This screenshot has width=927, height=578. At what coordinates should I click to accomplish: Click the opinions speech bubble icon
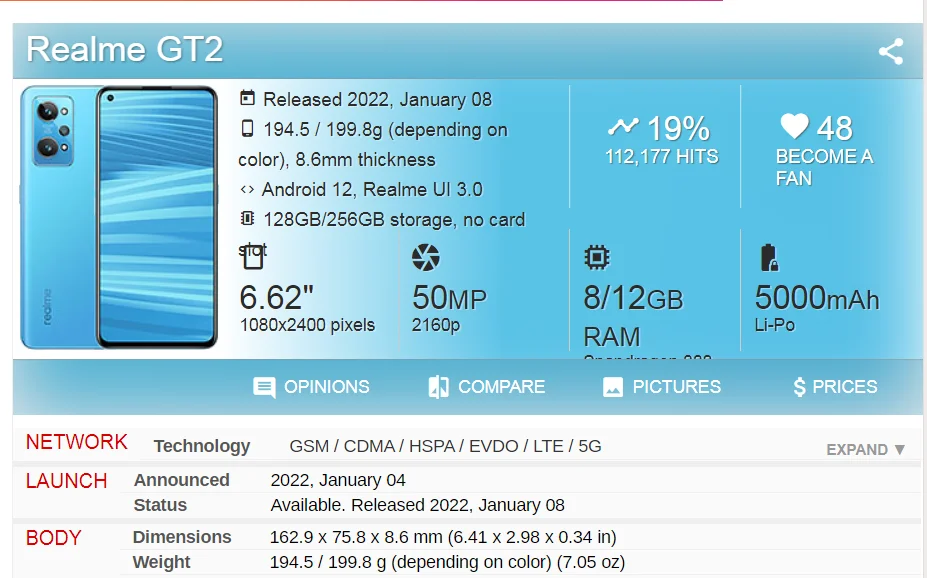pyautogui.click(x=264, y=388)
